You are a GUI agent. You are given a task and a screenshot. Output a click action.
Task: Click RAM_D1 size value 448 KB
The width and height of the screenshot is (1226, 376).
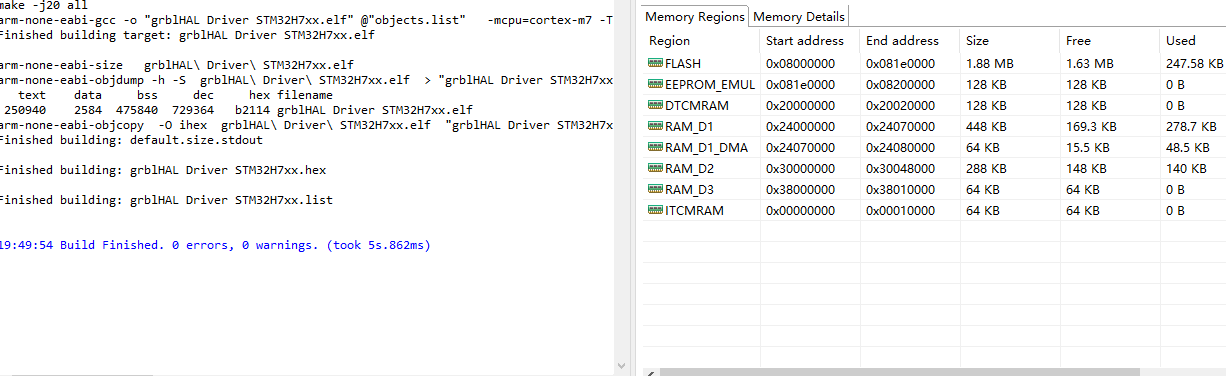coord(987,126)
